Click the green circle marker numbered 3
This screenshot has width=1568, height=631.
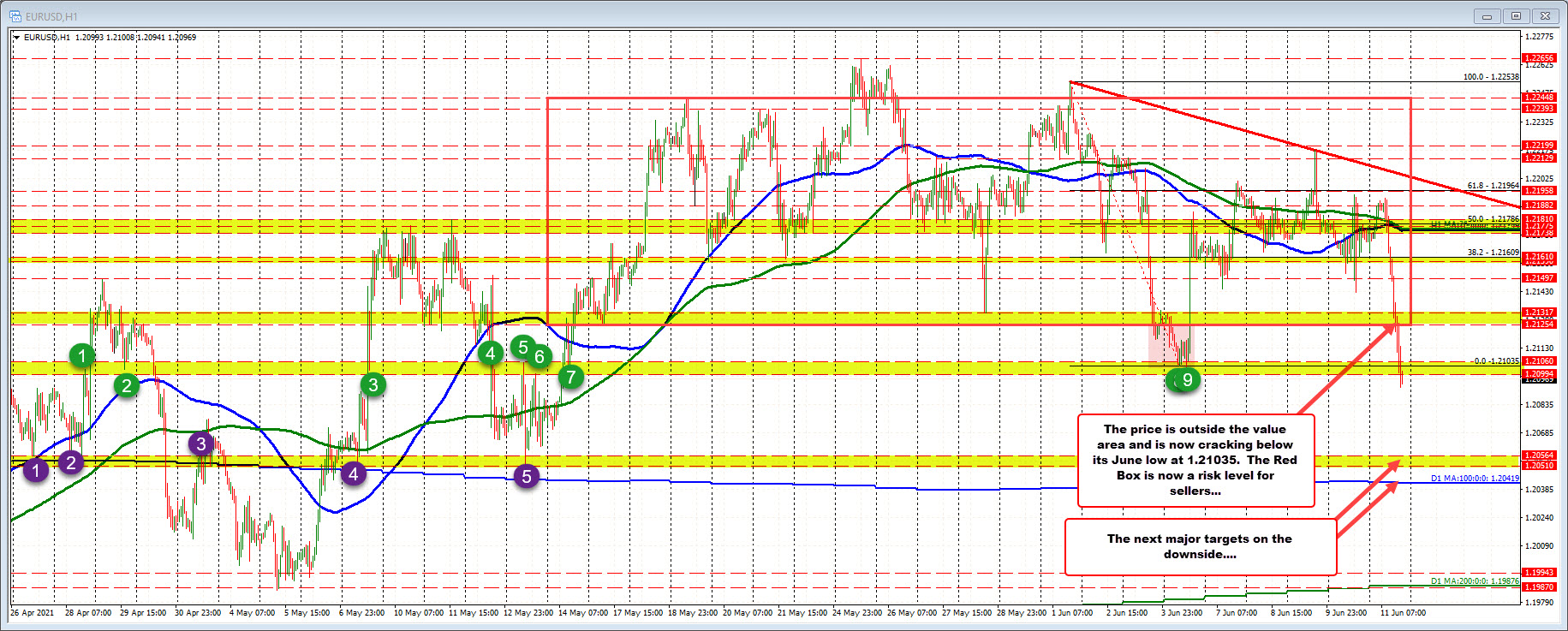(373, 385)
